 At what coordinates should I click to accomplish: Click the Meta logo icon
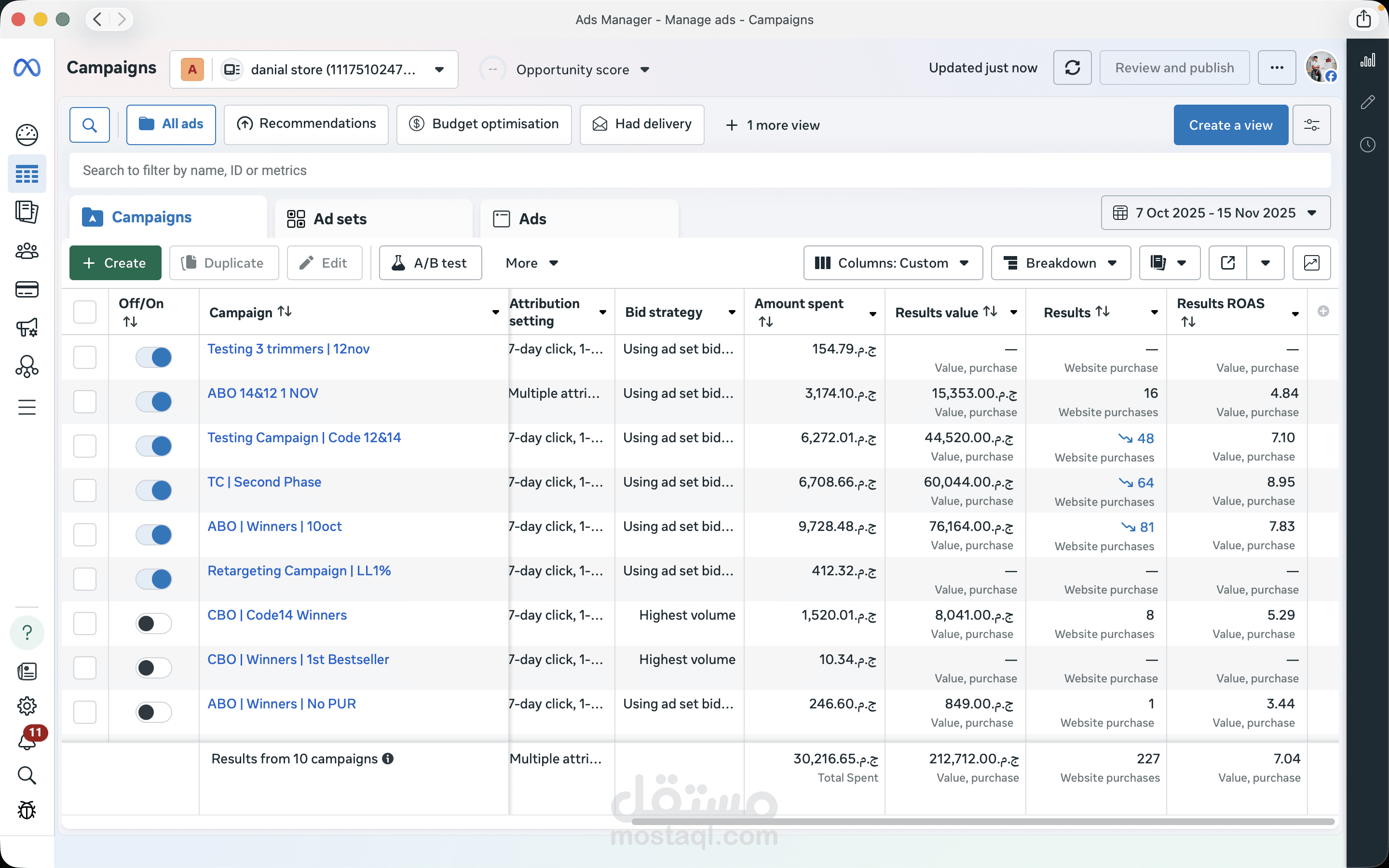coord(27,68)
